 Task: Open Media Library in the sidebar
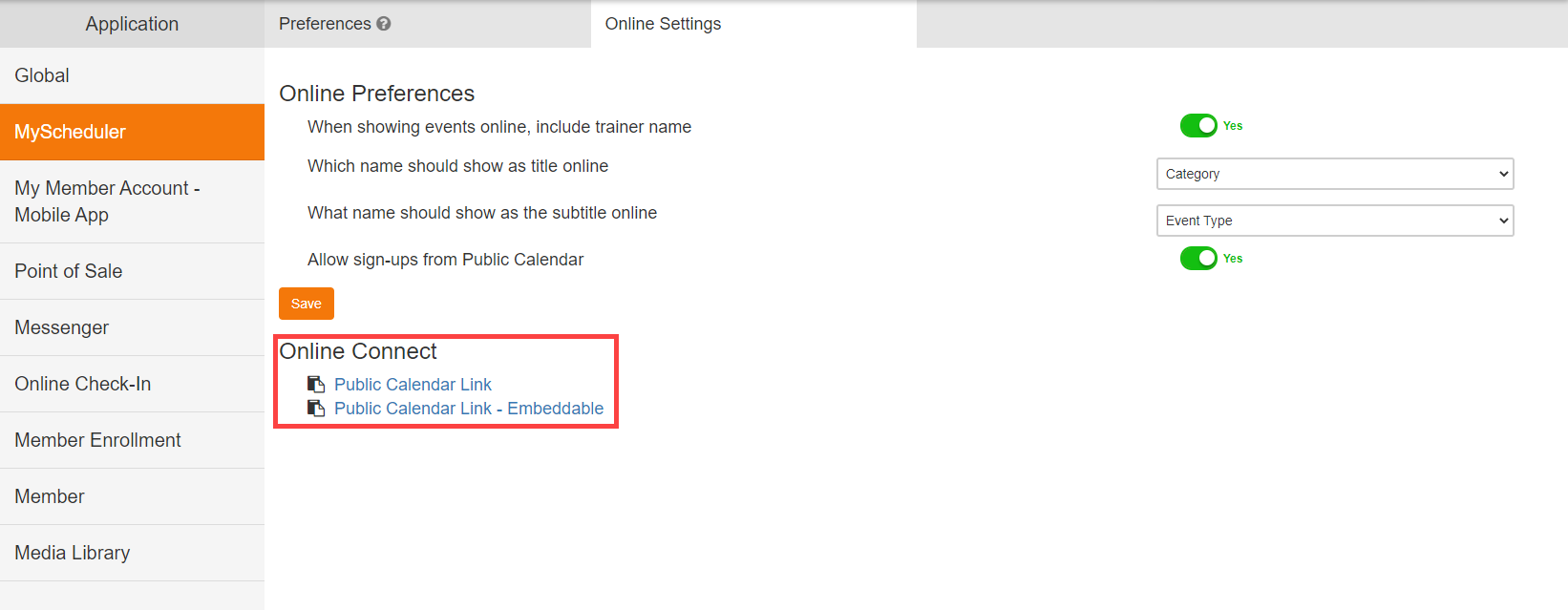point(132,553)
